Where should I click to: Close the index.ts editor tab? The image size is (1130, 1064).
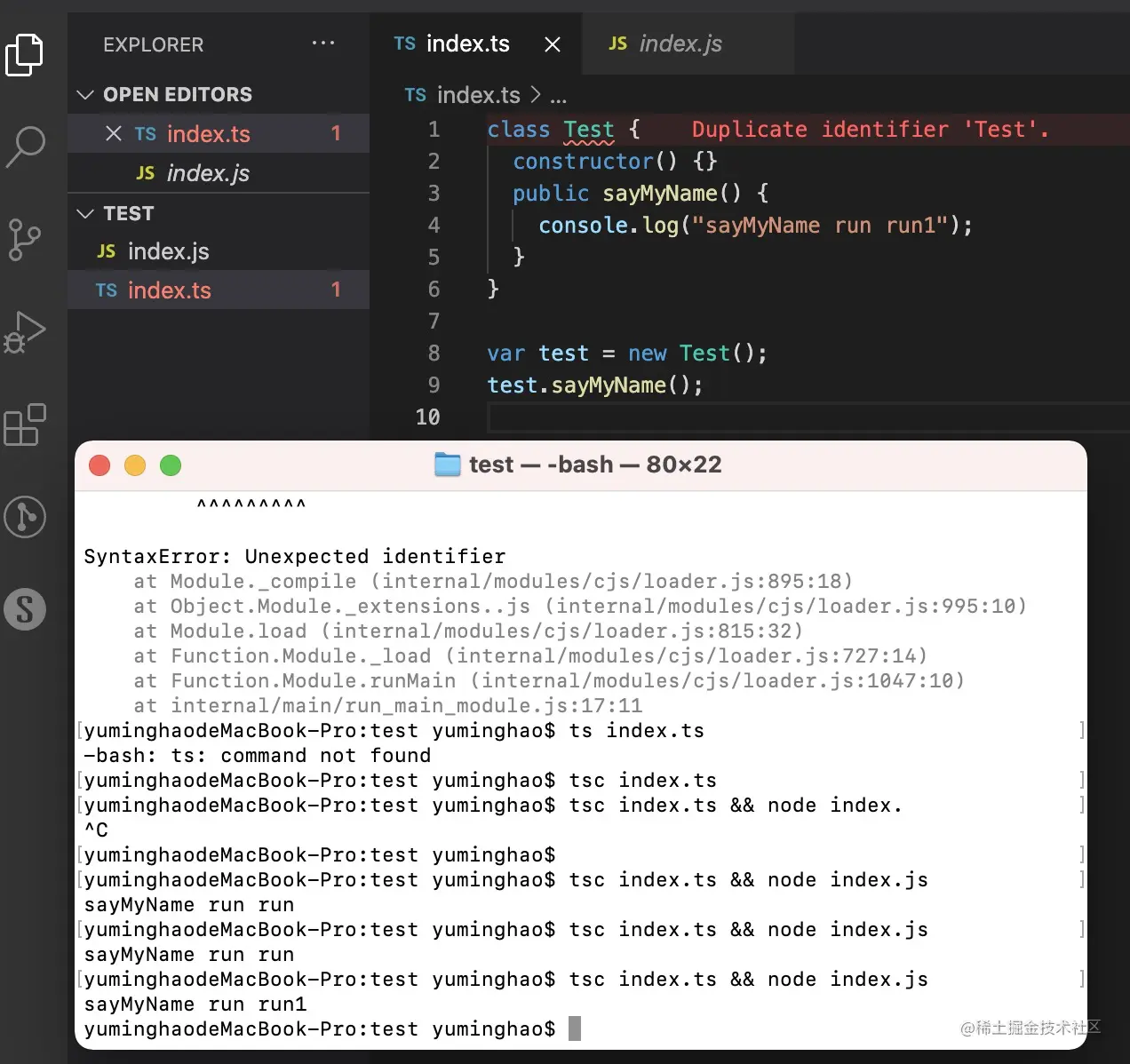pyautogui.click(x=553, y=44)
